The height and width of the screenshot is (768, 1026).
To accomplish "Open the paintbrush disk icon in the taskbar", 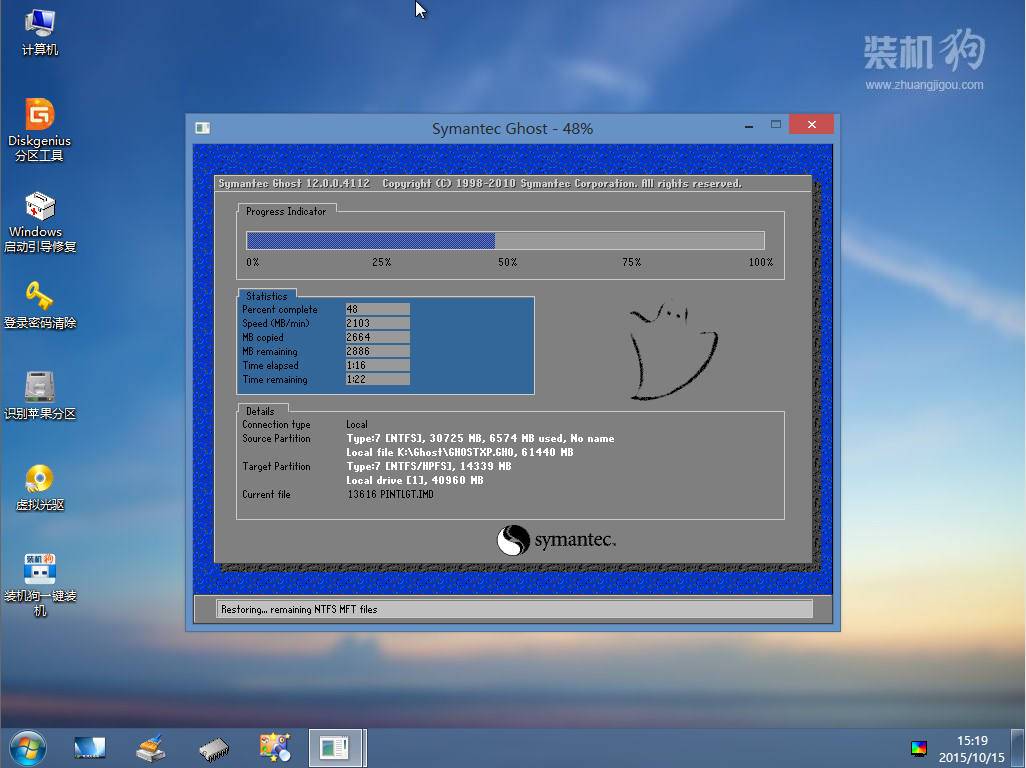I will click(x=151, y=747).
